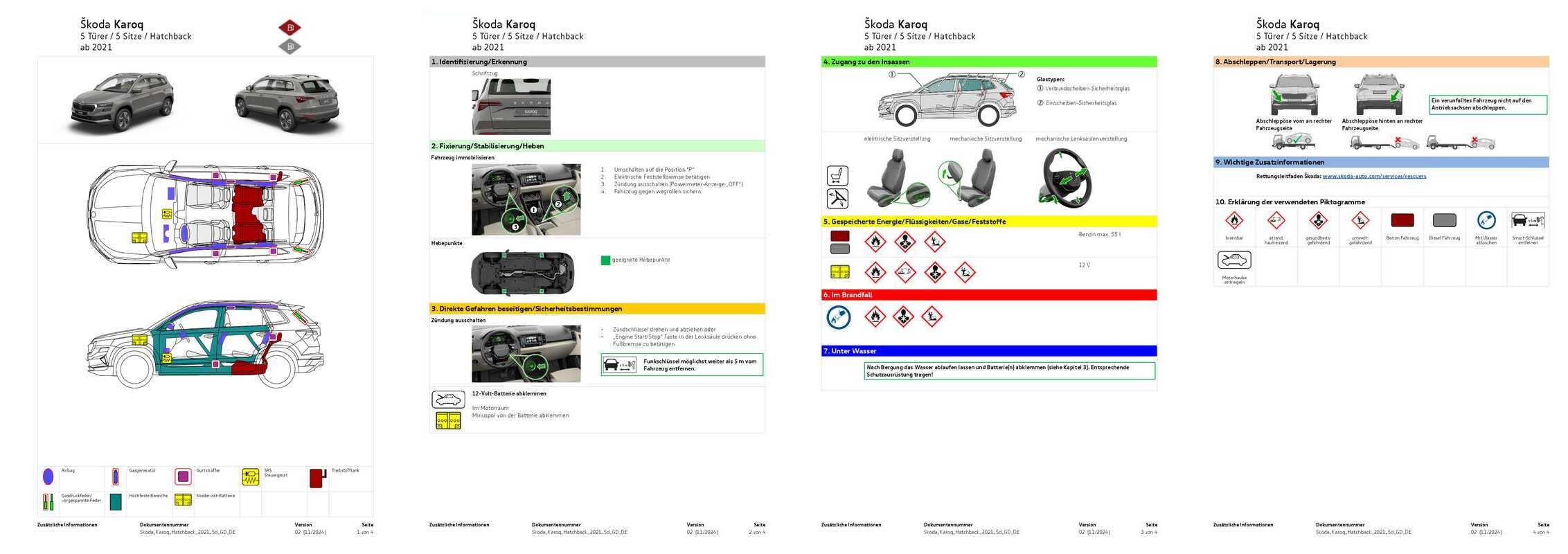Click the Treibstofftank legend icon
Image resolution: width=1568 pixels, height=554 pixels.
(x=317, y=478)
